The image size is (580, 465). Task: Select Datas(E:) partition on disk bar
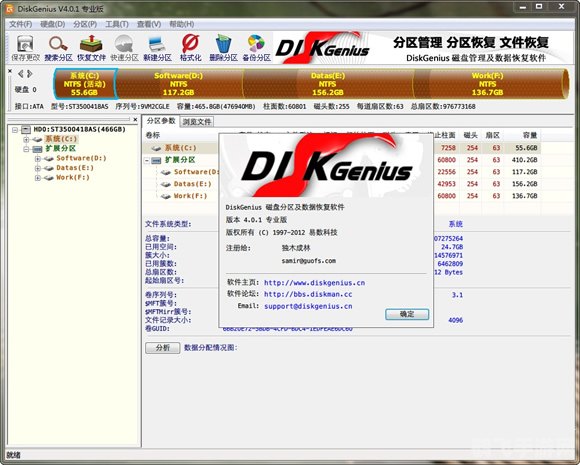coord(328,84)
